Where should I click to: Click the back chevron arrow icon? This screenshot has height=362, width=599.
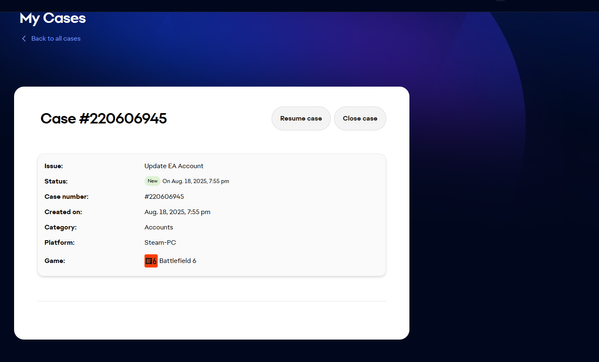click(24, 39)
